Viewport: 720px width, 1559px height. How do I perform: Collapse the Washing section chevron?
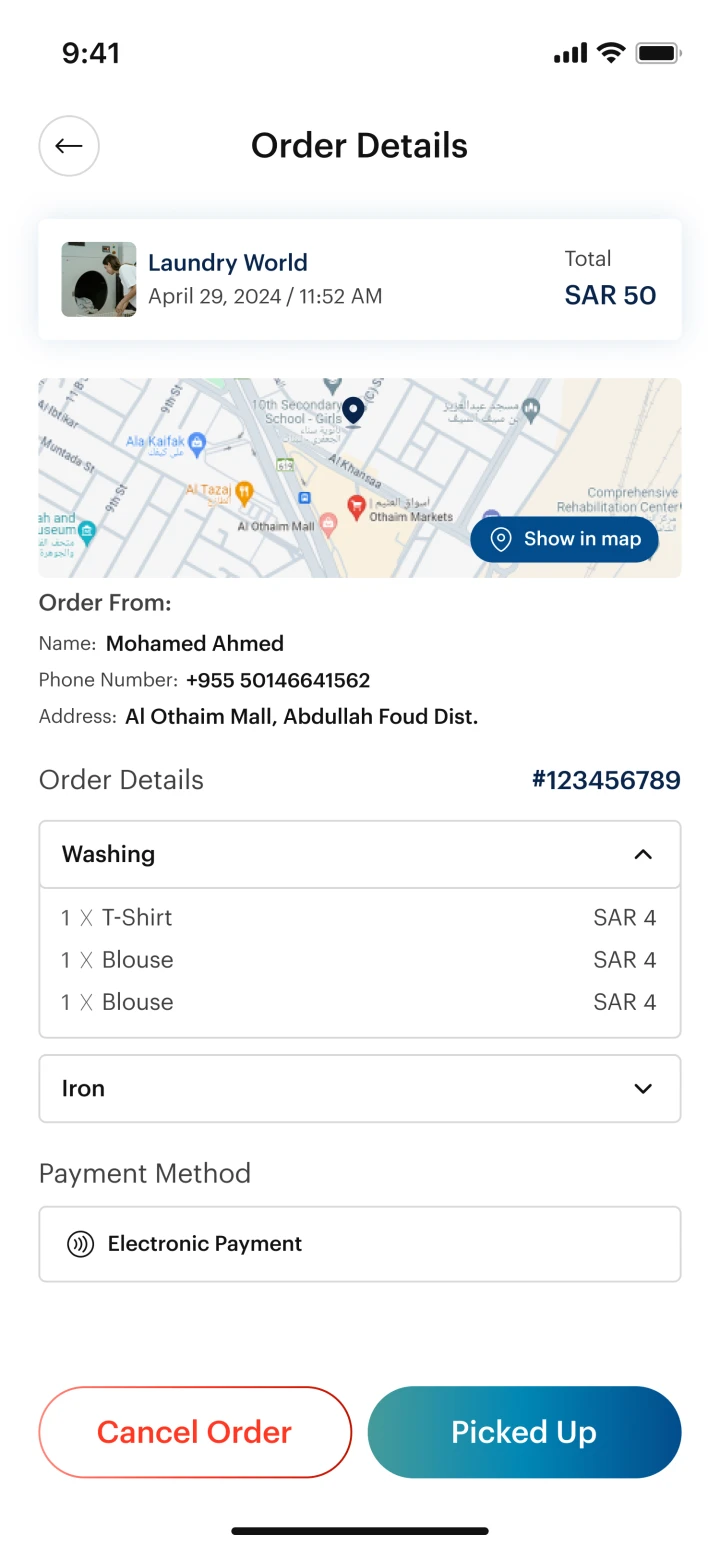tap(643, 854)
